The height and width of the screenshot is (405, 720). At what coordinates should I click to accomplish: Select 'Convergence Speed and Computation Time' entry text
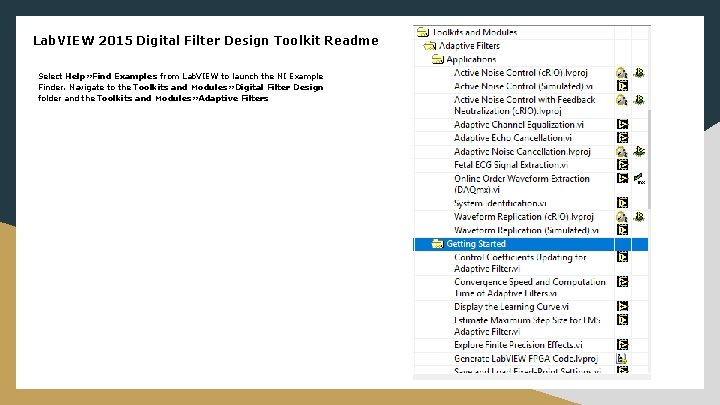coord(530,287)
